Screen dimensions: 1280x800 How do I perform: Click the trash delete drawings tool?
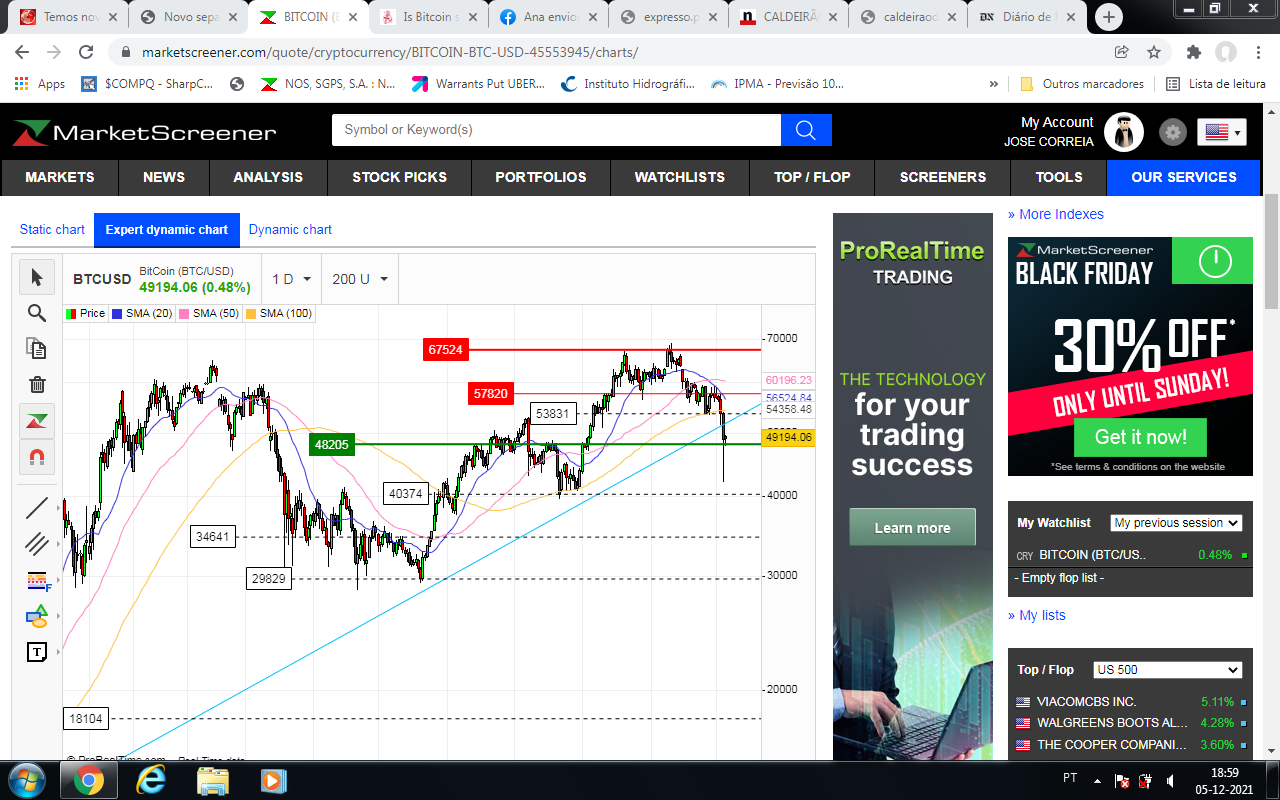point(37,384)
